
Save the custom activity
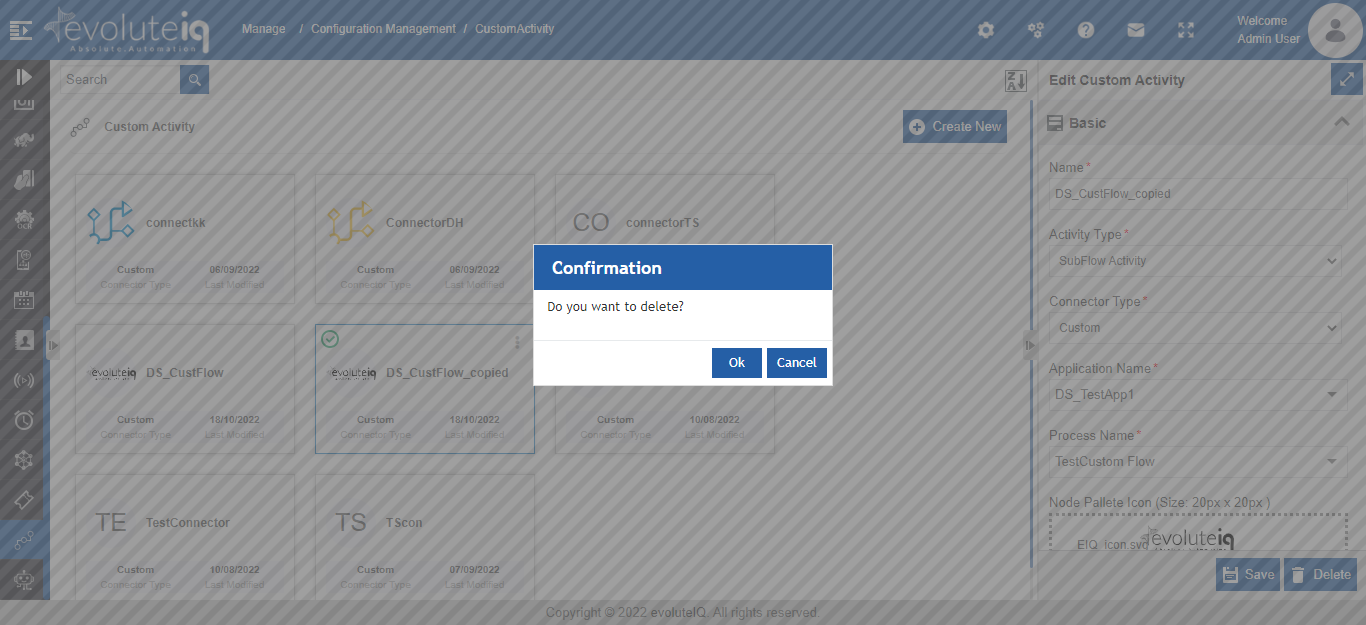tap(1248, 574)
